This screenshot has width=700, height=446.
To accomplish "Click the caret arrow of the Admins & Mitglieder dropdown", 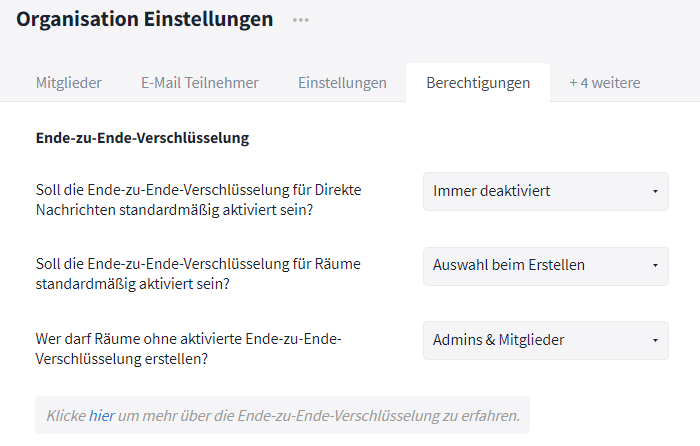I will (654, 340).
